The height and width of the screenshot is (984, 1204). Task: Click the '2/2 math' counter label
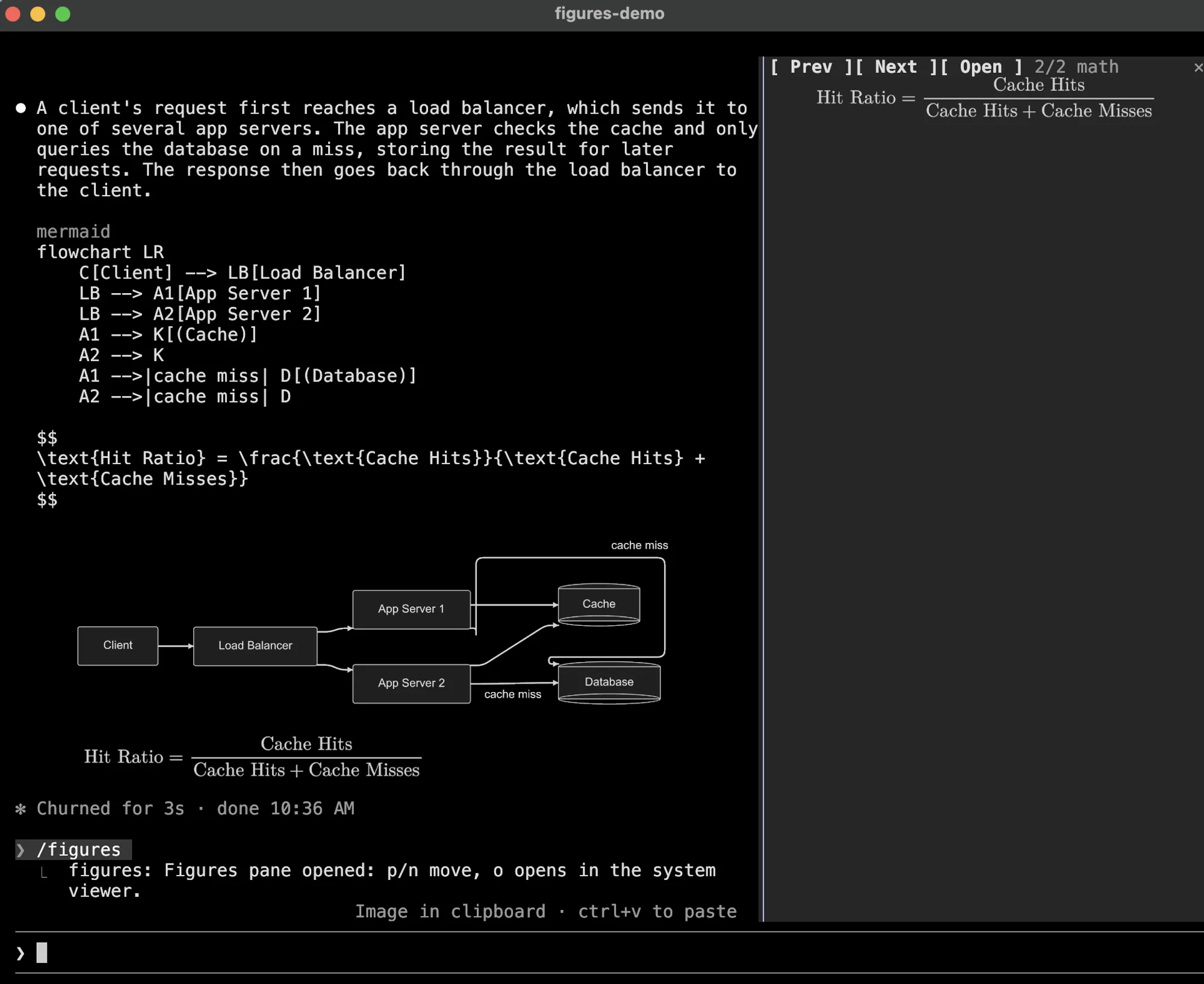click(1076, 67)
